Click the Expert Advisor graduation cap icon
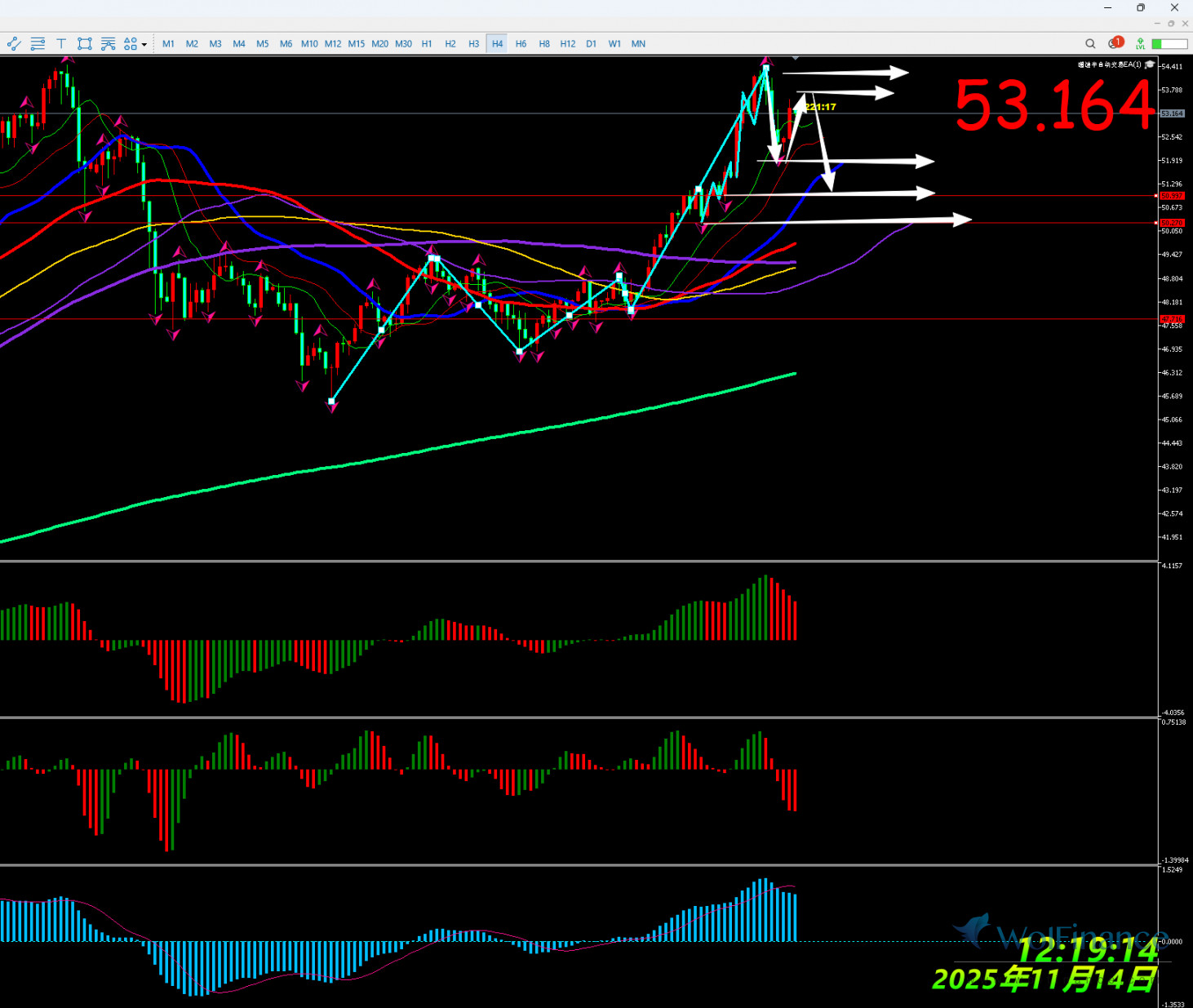This screenshot has height=1008, width=1193. [1150, 64]
